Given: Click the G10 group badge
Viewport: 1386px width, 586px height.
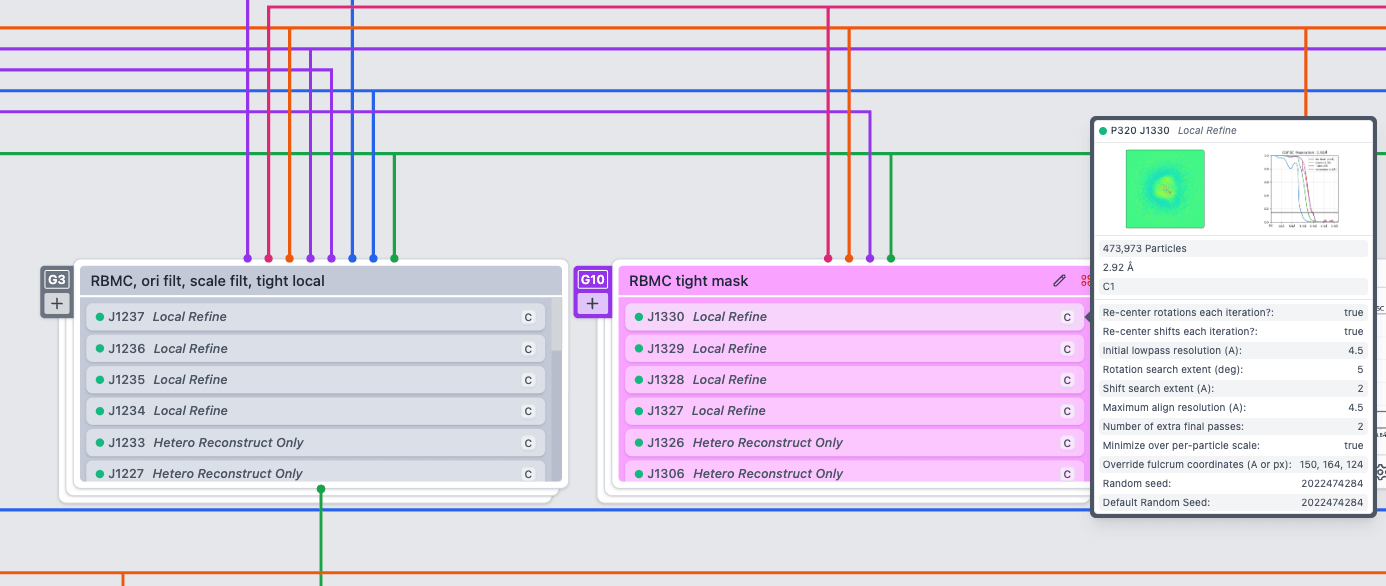Looking at the screenshot, I should coord(592,280).
